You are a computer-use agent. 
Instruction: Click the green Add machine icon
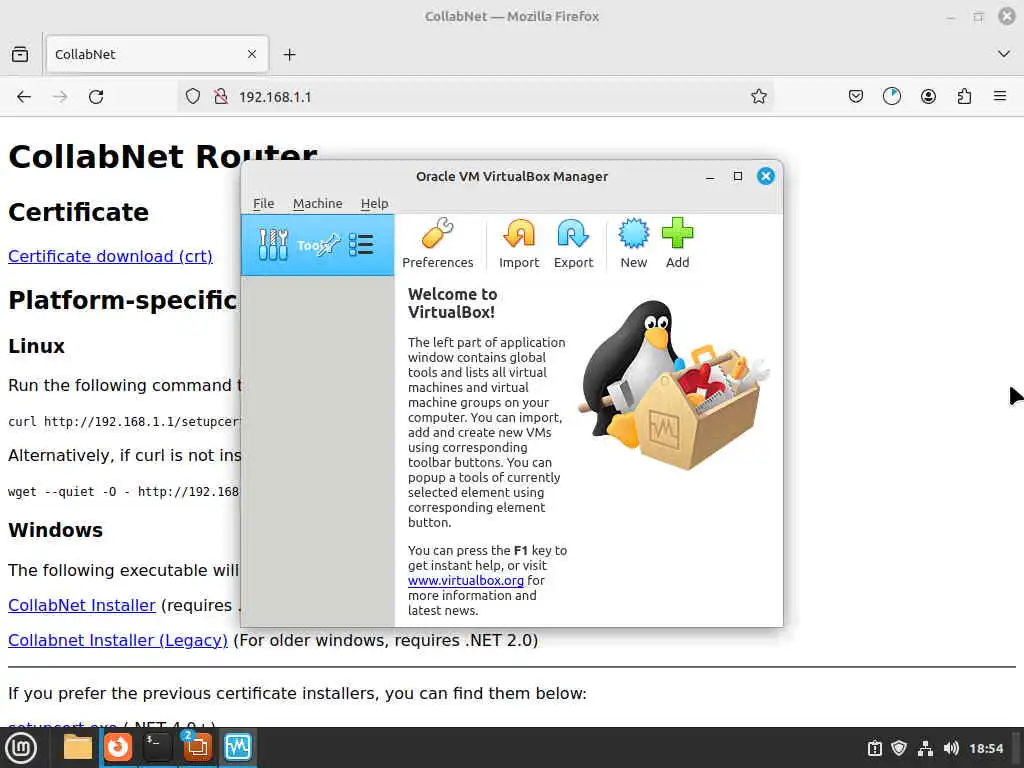pyautogui.click(x=677, y=243)
